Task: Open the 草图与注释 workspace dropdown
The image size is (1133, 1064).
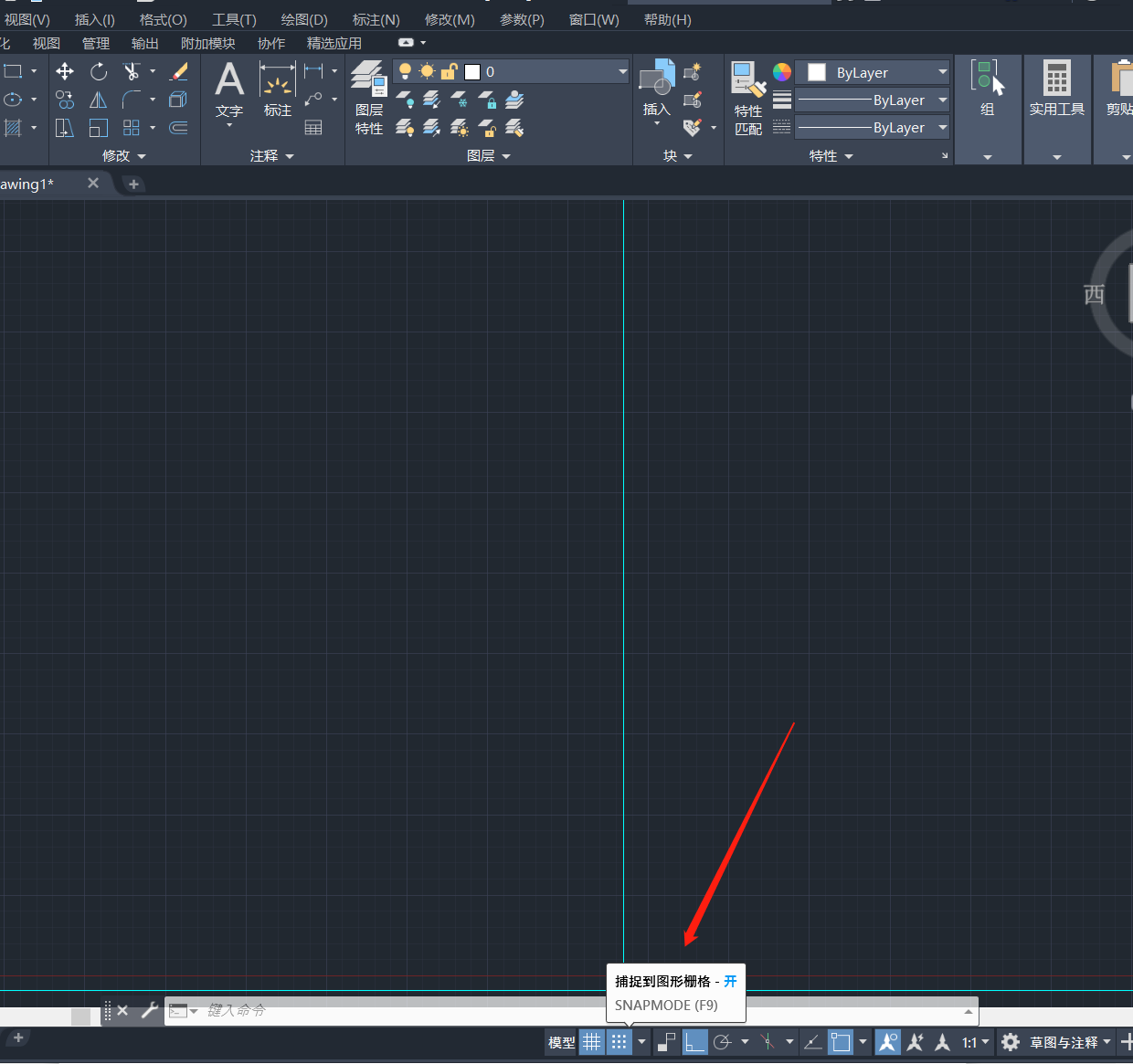Action: (x=1069, y=1042)
